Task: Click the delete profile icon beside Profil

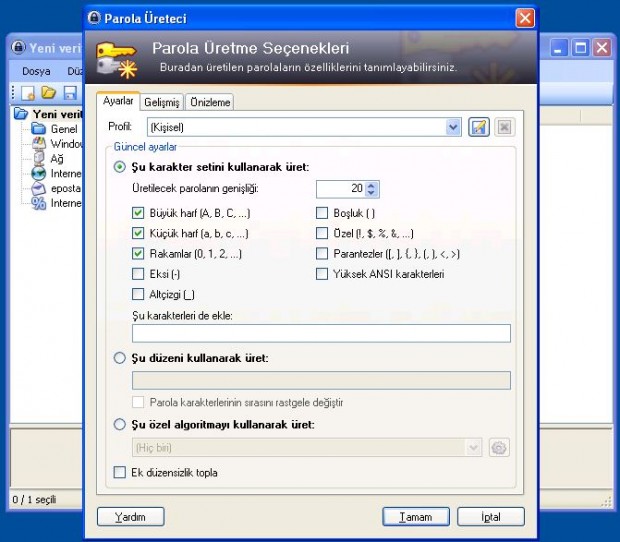Action: 504,127
